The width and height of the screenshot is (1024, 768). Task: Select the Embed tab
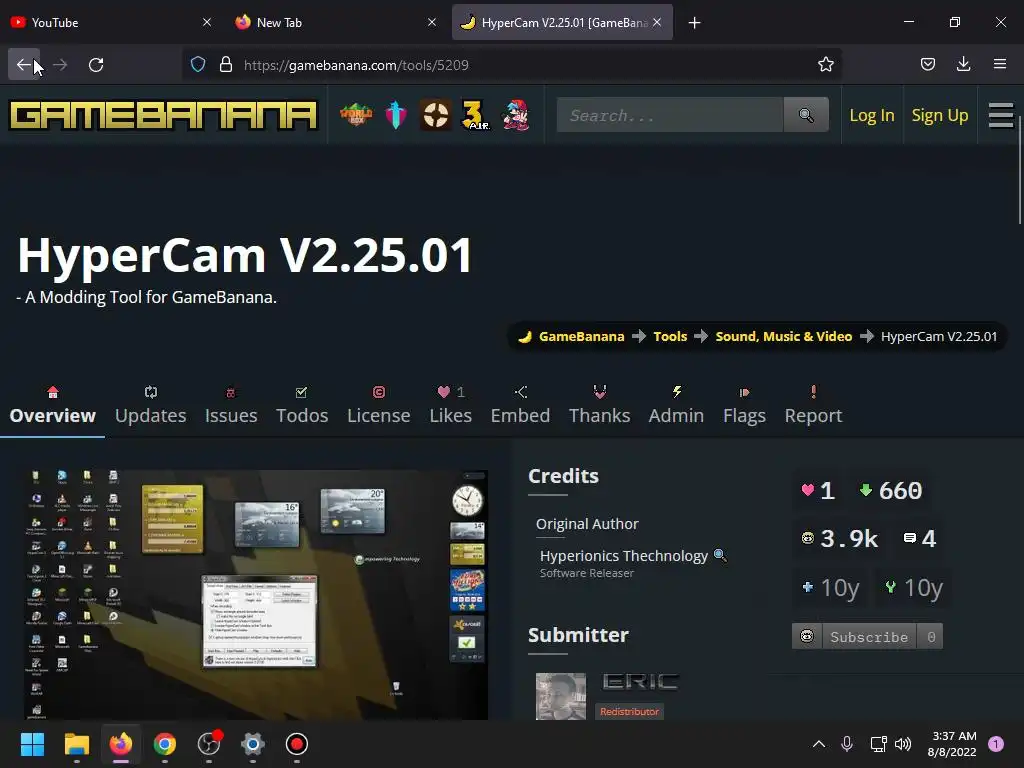[x=520, y=406]
